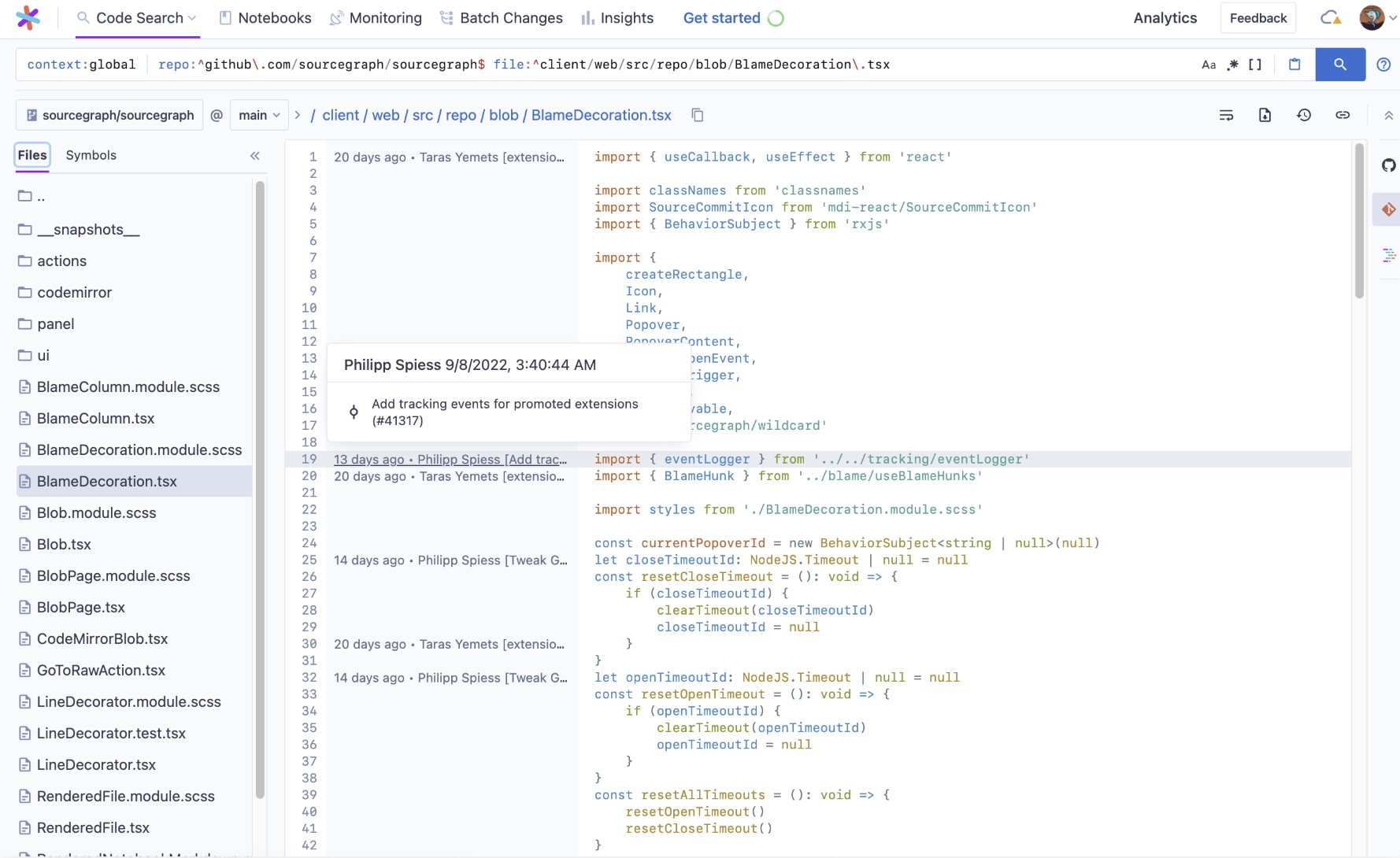This screenshot has width=1400, height=858.
Task: Toggle regular expression mode in search bar
Action: click(x=1233, y=65)
